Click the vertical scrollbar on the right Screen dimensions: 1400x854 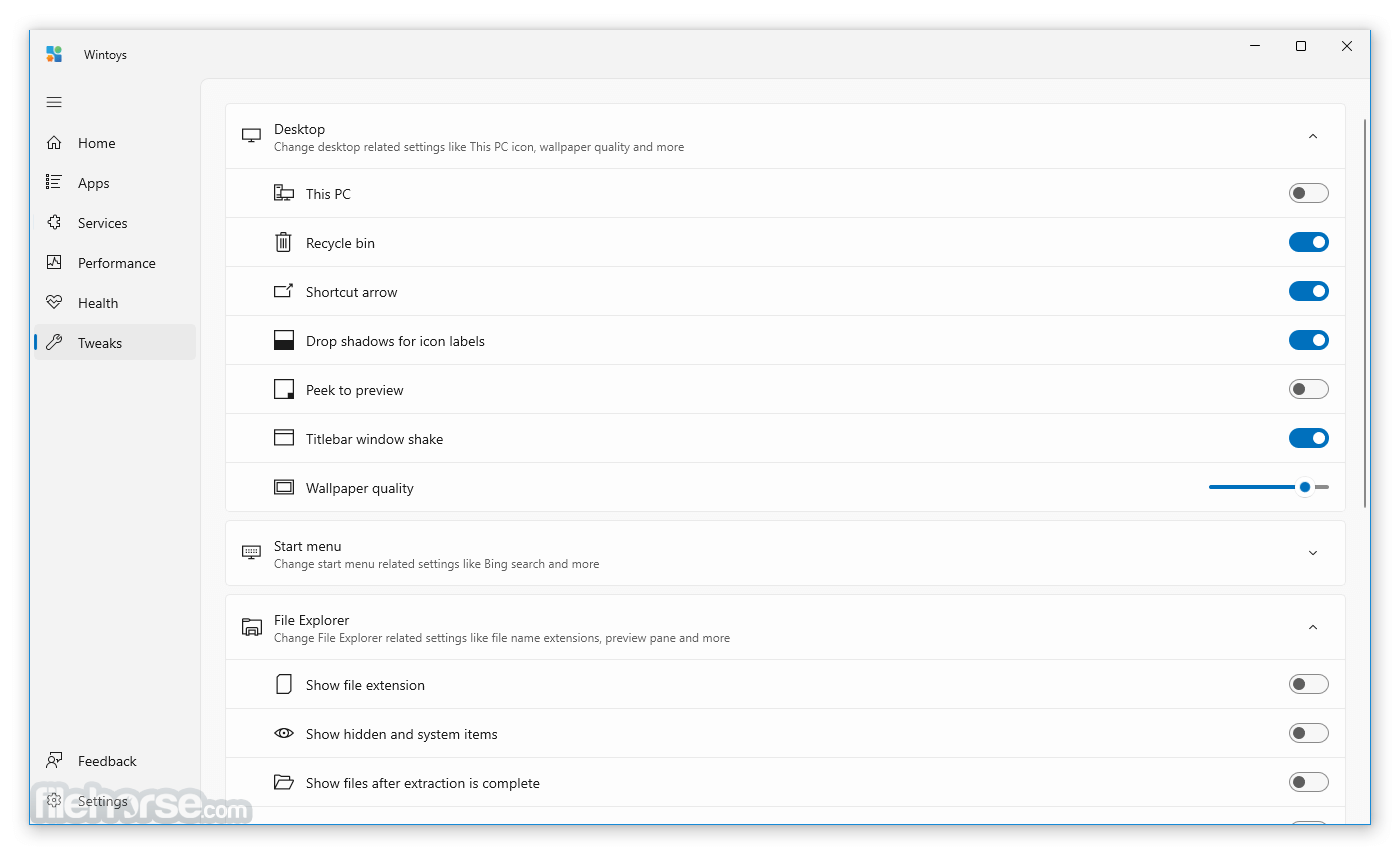pyautogui.click(x=1365, y=314)
